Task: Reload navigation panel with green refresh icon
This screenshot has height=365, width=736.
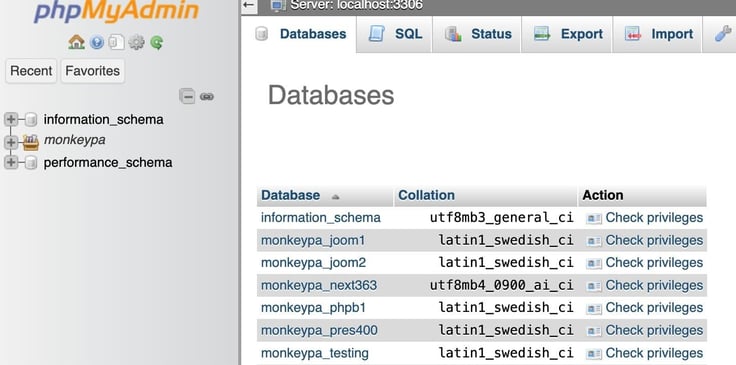Action: tap(157, 43)
